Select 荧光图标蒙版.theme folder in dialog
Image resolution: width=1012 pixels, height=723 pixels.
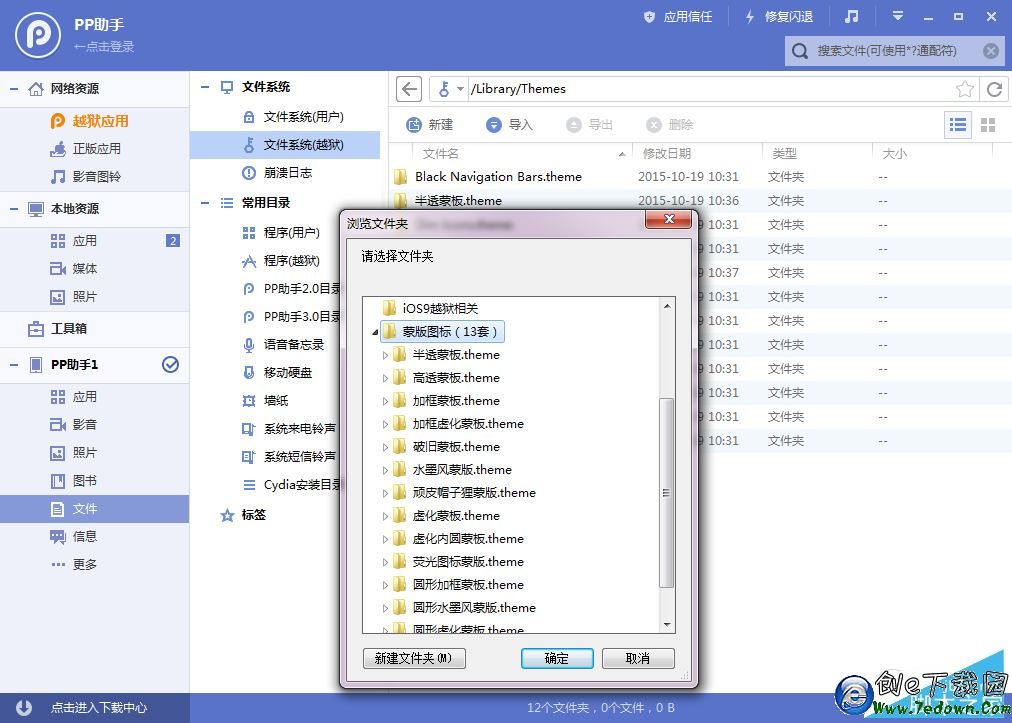point(458,562)
